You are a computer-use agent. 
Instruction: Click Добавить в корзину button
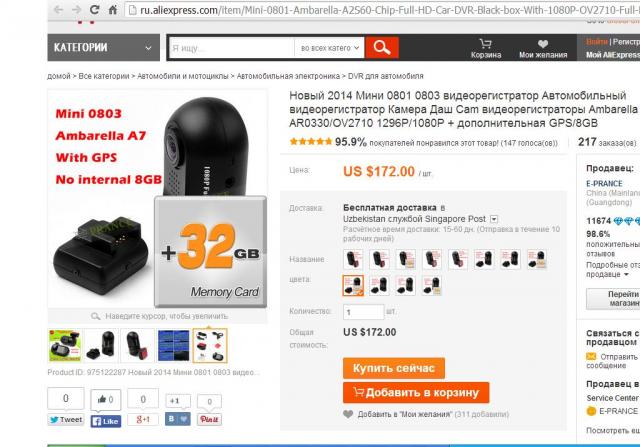416,392
